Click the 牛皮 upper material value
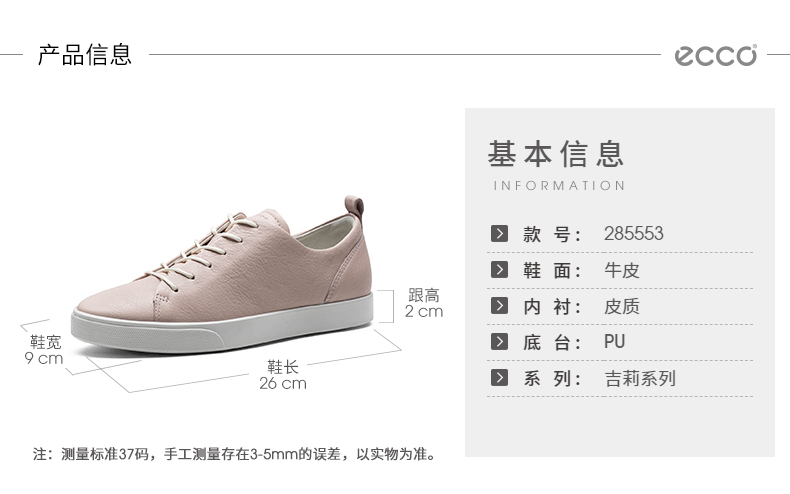This screenshot has width=790, height=494. click(x=622, y=270)
